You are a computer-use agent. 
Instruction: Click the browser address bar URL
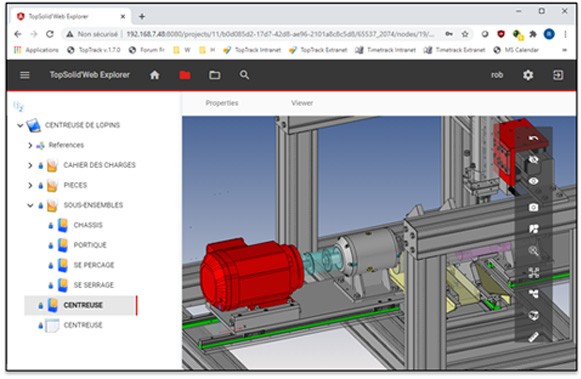point(280,34)
